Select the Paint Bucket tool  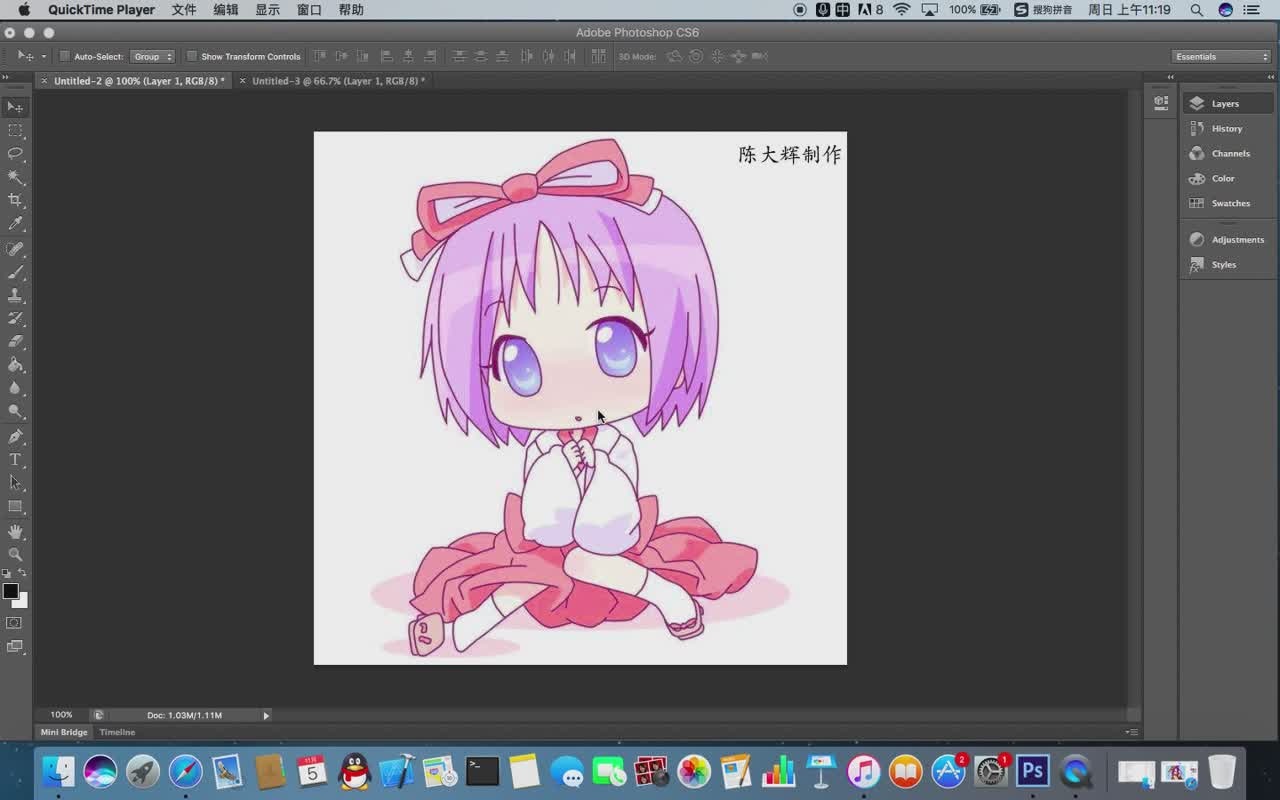point(15,365)
